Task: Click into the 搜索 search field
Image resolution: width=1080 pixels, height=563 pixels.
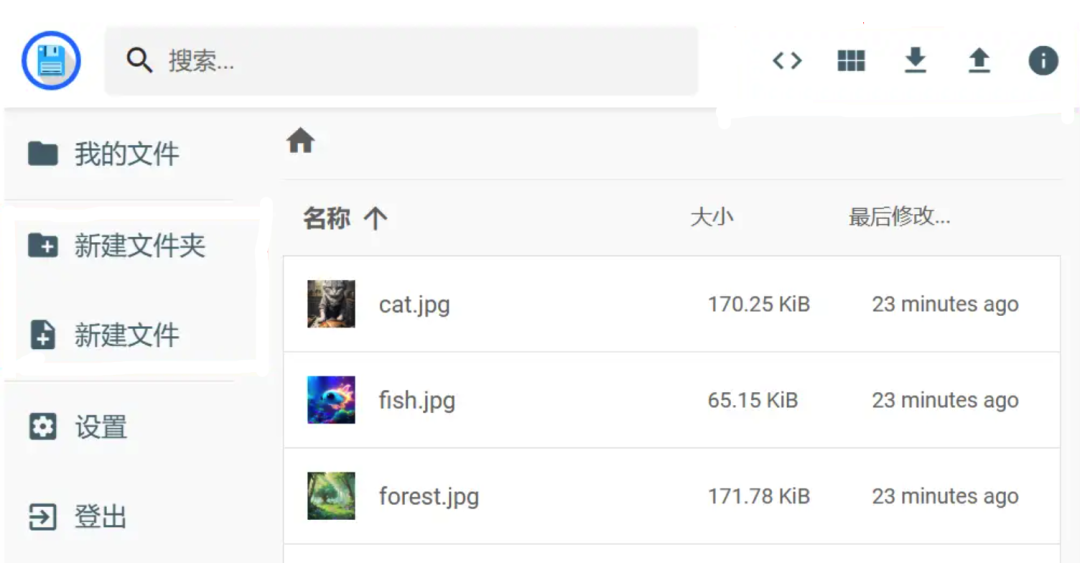Action: click(x=420, y=61)
